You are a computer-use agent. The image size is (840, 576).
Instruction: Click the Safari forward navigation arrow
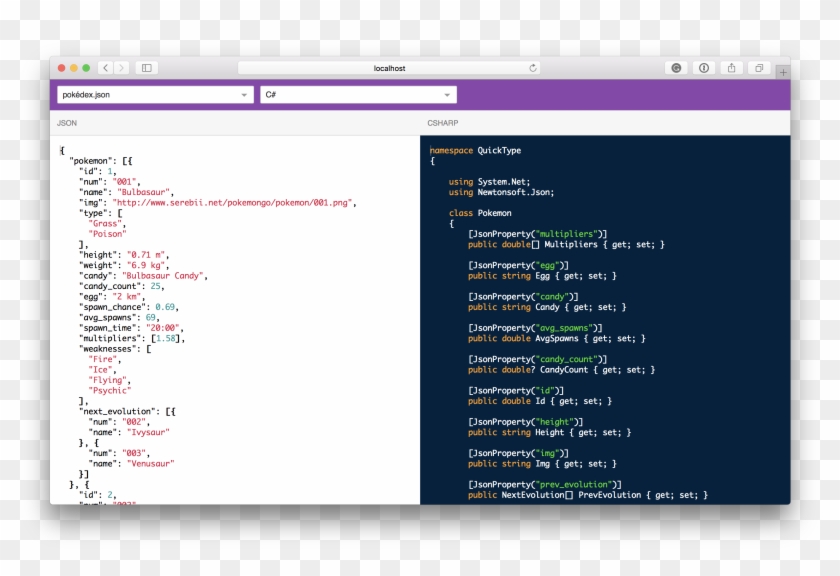coord(122,68)
